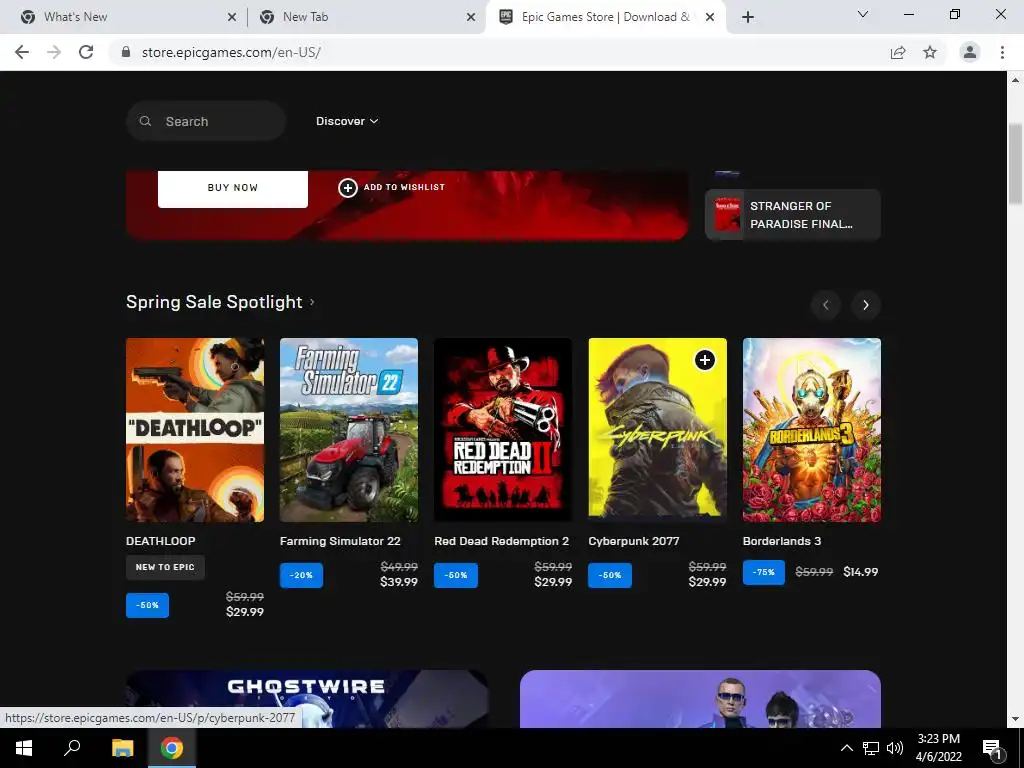Click the -75% discount badge

tap(763, 572)
